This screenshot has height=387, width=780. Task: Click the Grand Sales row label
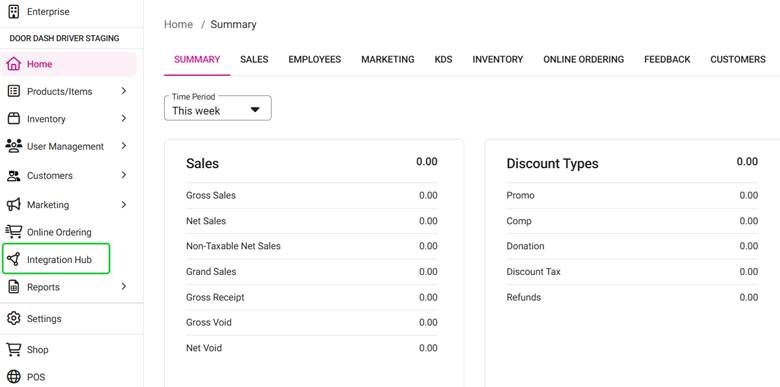point(211,272)
